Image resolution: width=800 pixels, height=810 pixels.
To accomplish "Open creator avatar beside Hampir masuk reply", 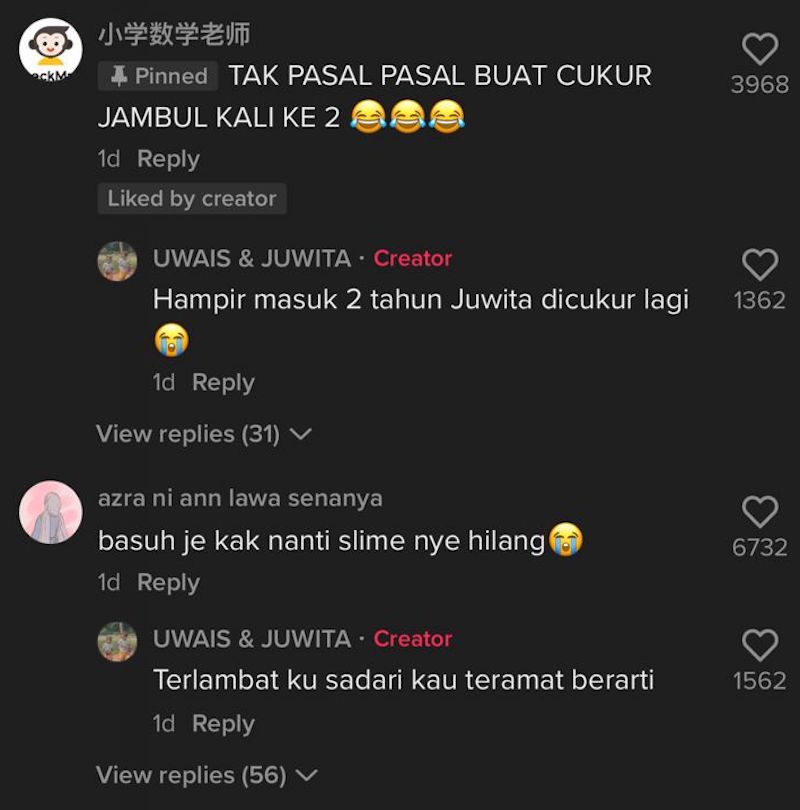I will pyautogui.click(x=117, y=261).
